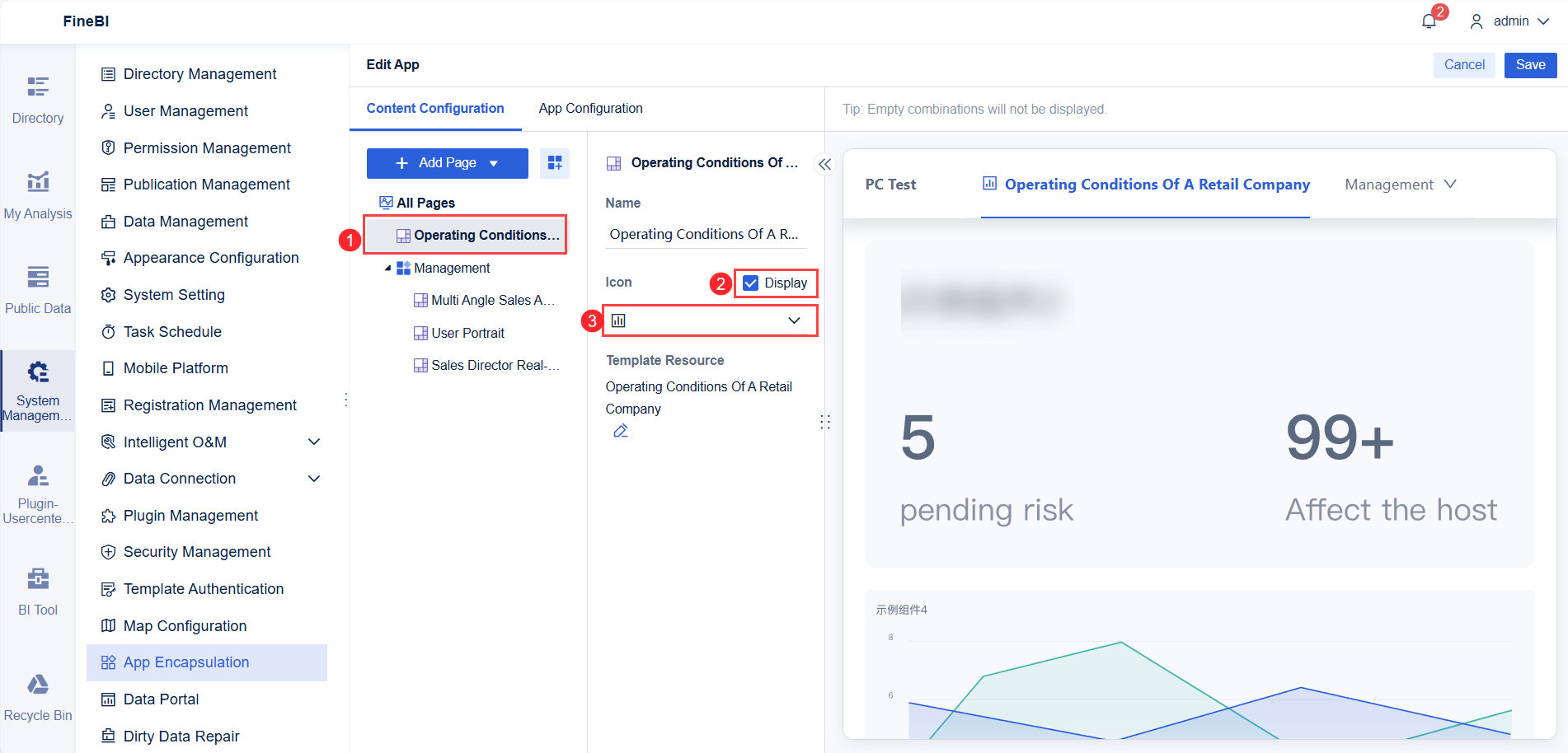The height and width of the screenshot is (753, 1568).
Task: Open App Encapsulation menu item
Action: pos(207,662)
